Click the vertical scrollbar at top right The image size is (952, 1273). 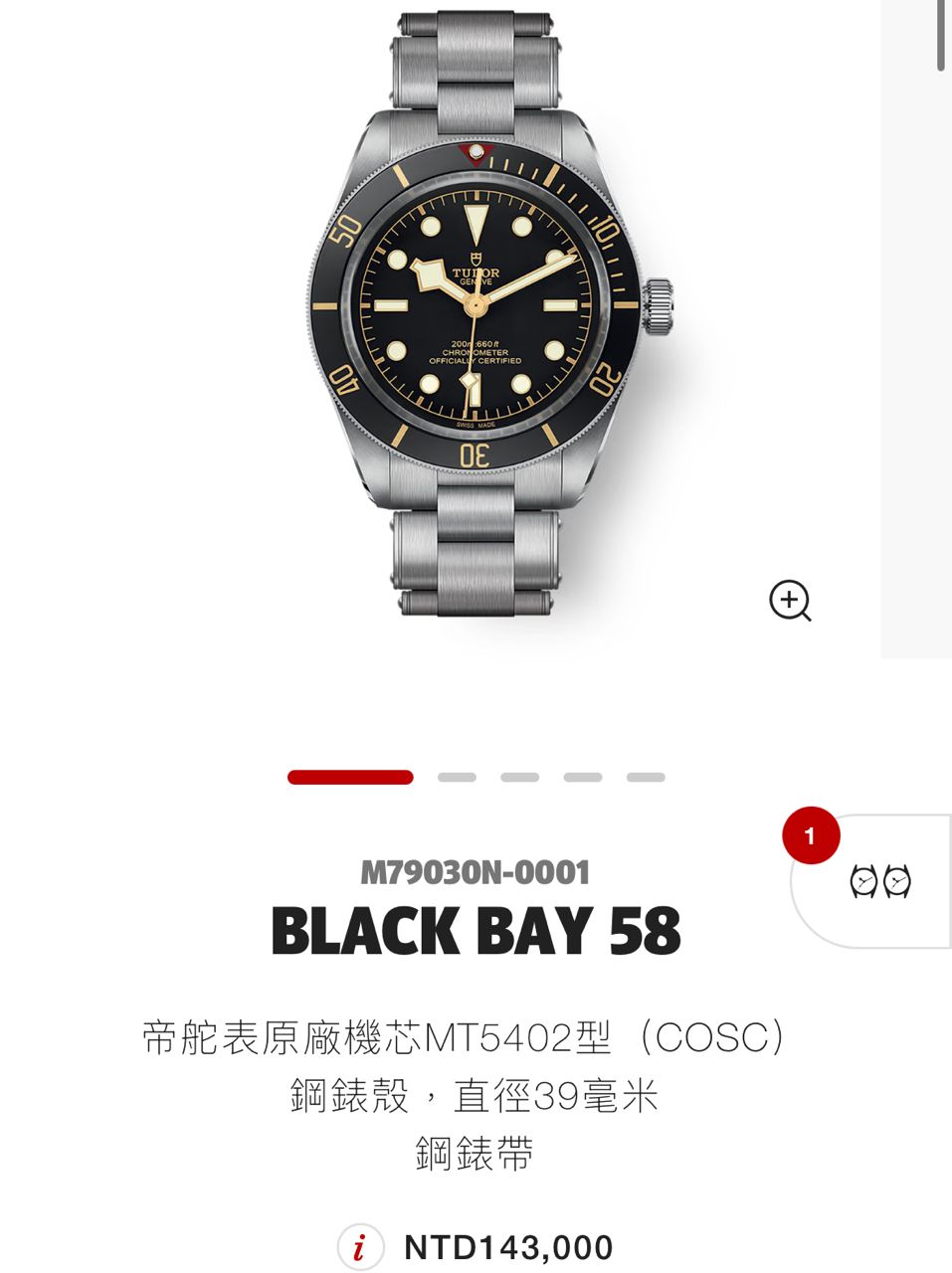click(941, 36)
